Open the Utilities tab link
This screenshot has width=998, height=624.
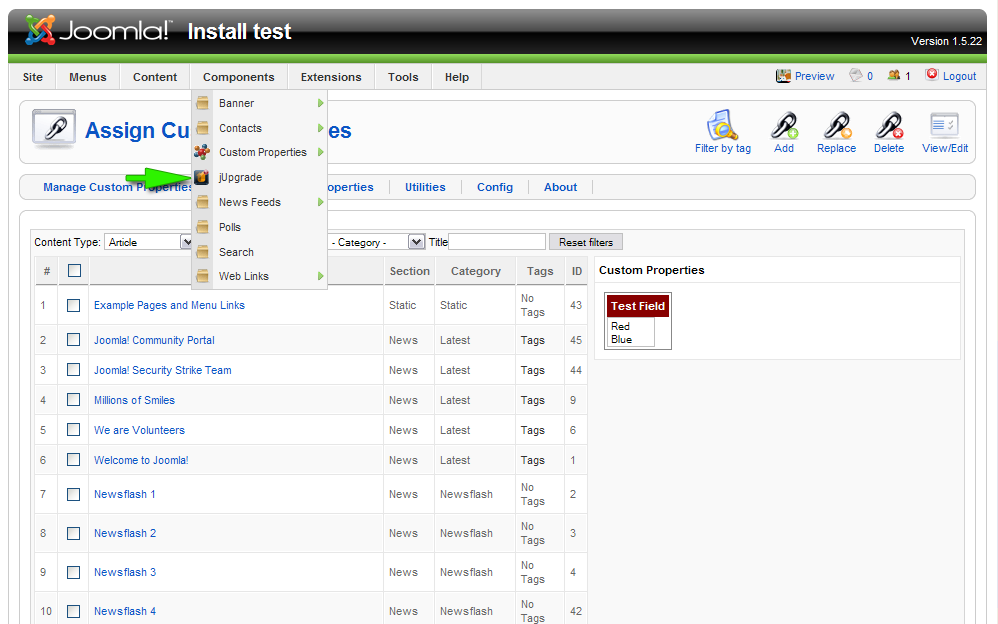click(425, 187)
